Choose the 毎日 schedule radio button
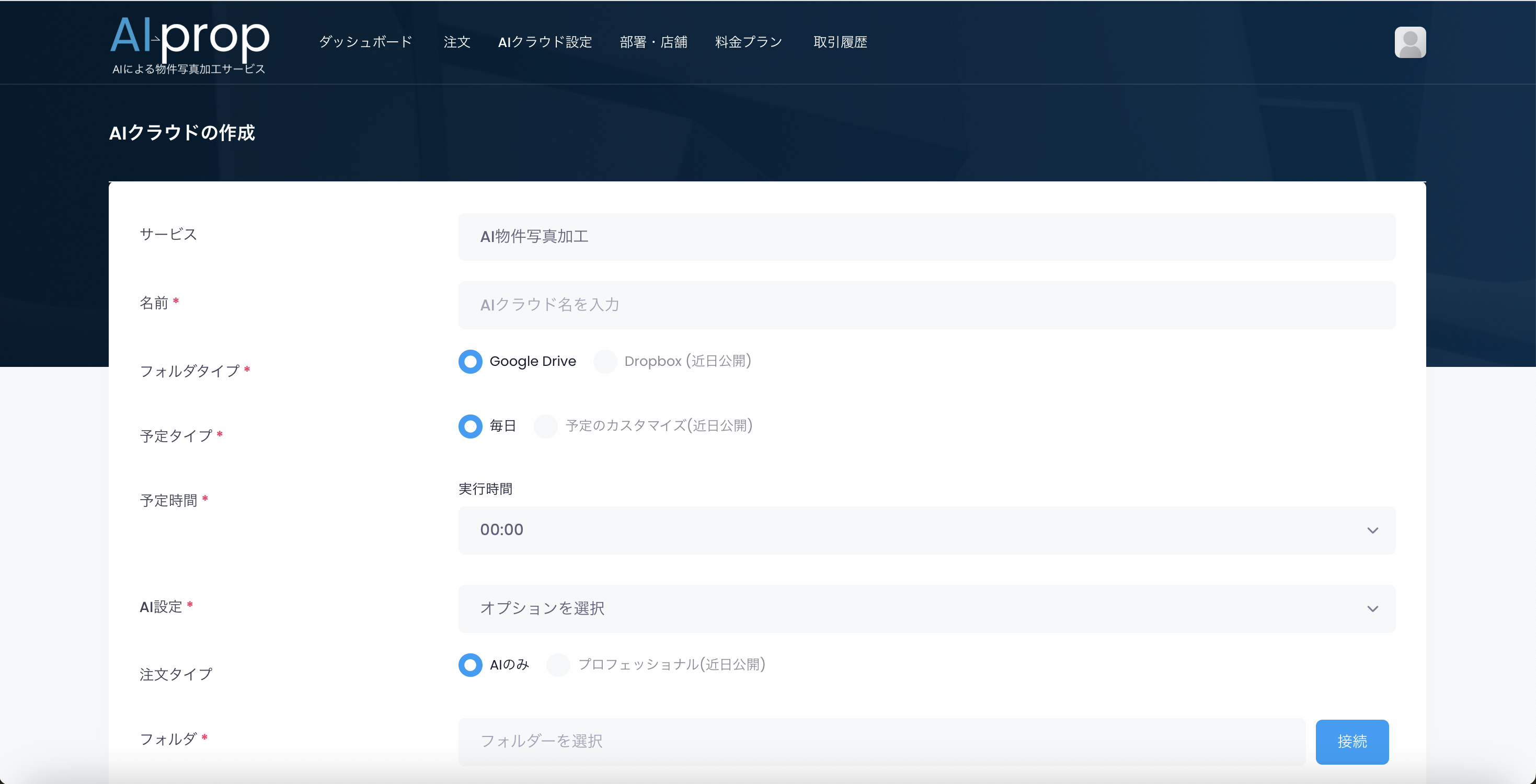The image size is (1536, 784). 470,425
